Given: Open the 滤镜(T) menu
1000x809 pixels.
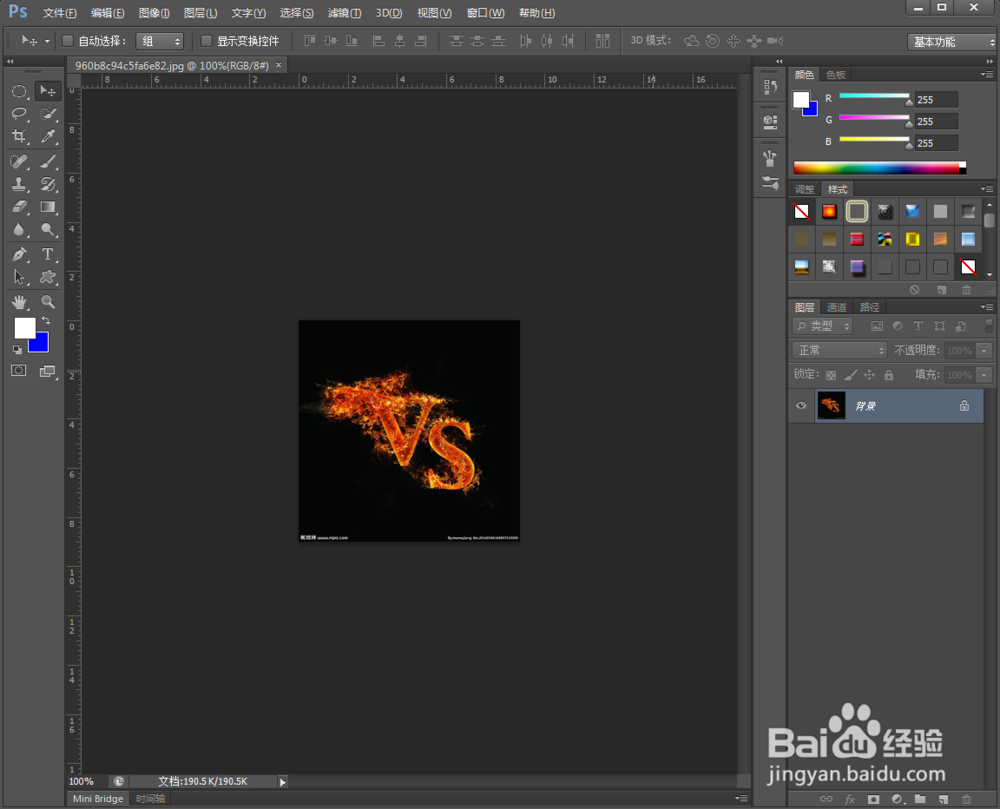Looking at the screenshot, I should [344, 13].
